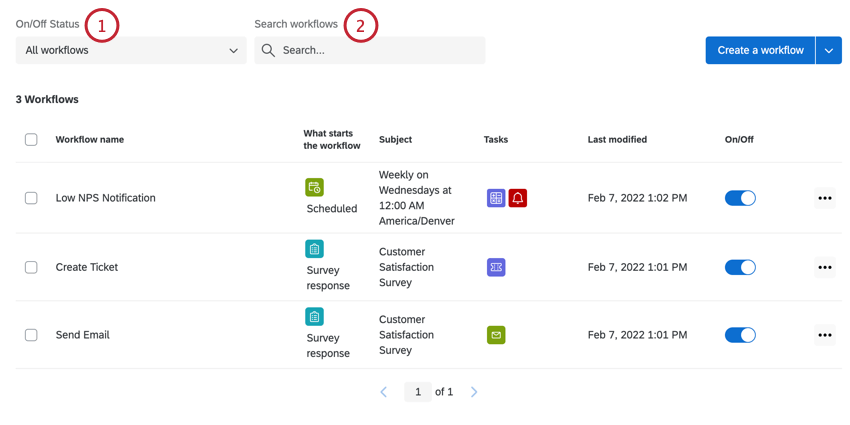Expand the arrow next to Create a workflow
Image resolution: width=850 pixels, height=425 pixels.
point(829,50)
